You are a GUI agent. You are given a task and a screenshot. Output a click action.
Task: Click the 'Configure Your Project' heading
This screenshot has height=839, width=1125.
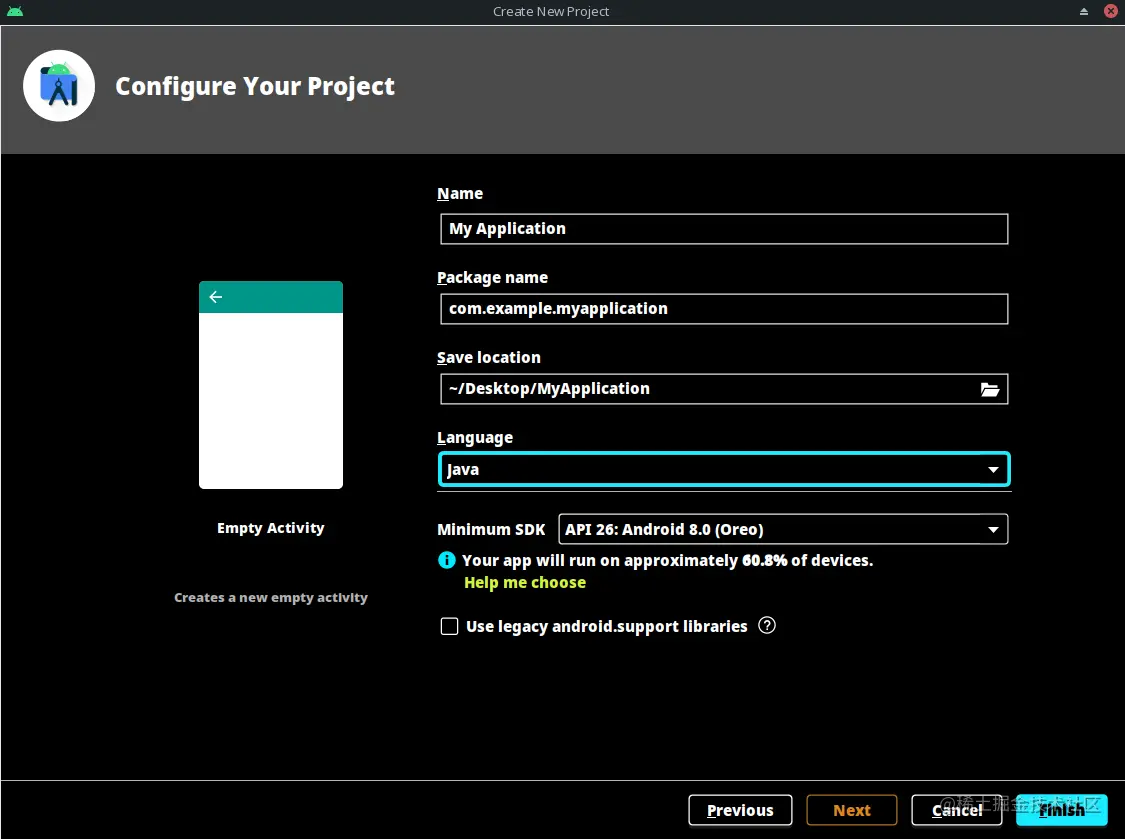click(x=255, y=86)
